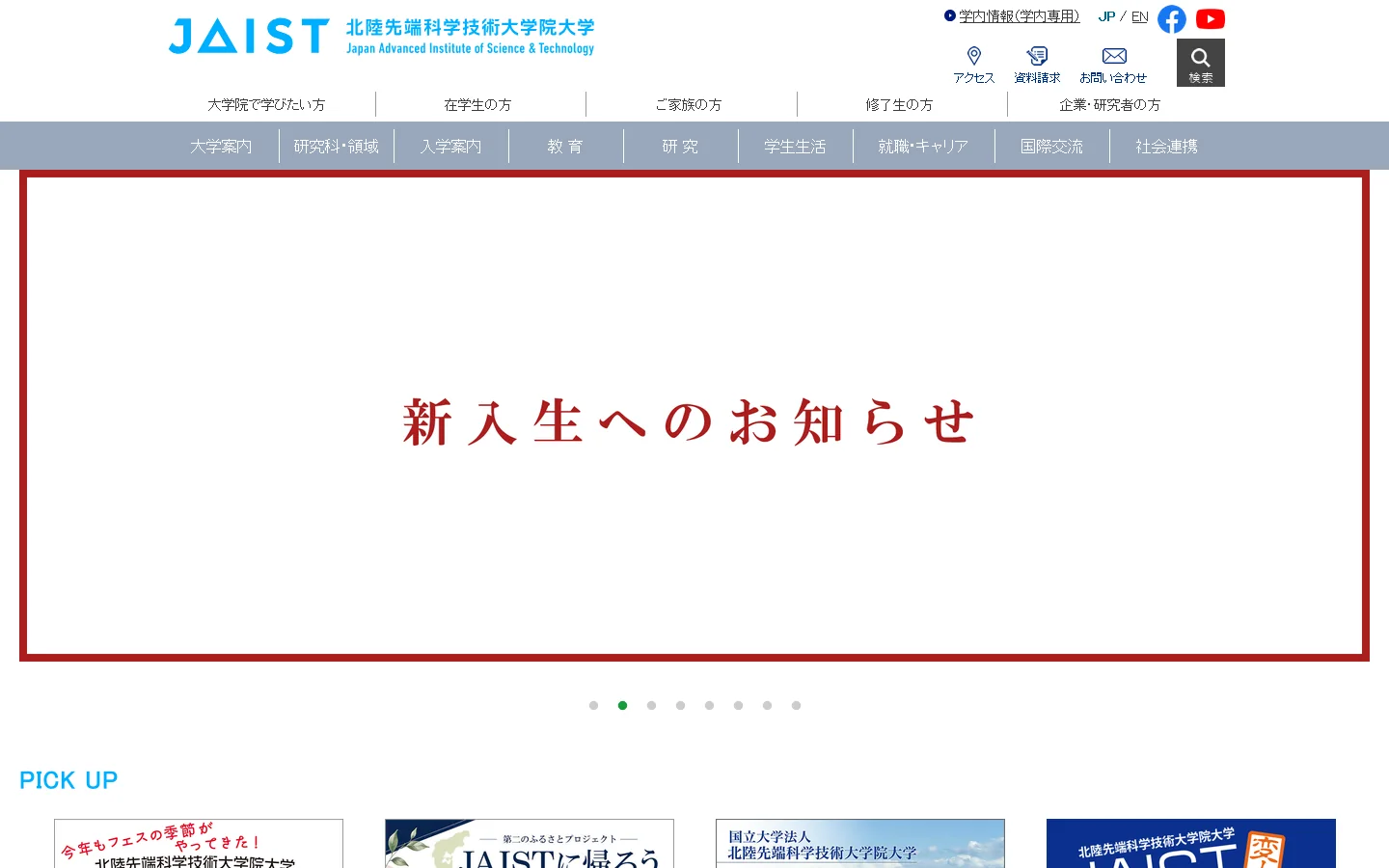
Task: Open the 修了生の方 tab
Action: coord(899,104)
